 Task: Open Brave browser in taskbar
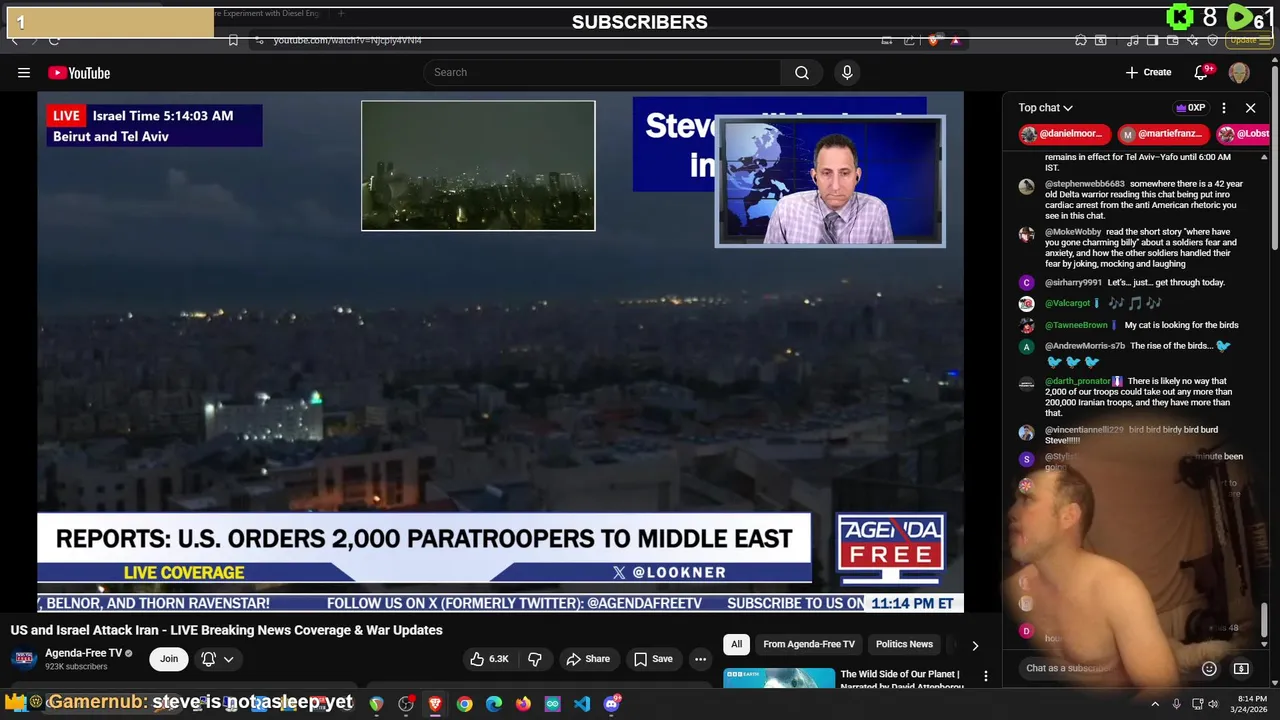[x=435, y=704]
